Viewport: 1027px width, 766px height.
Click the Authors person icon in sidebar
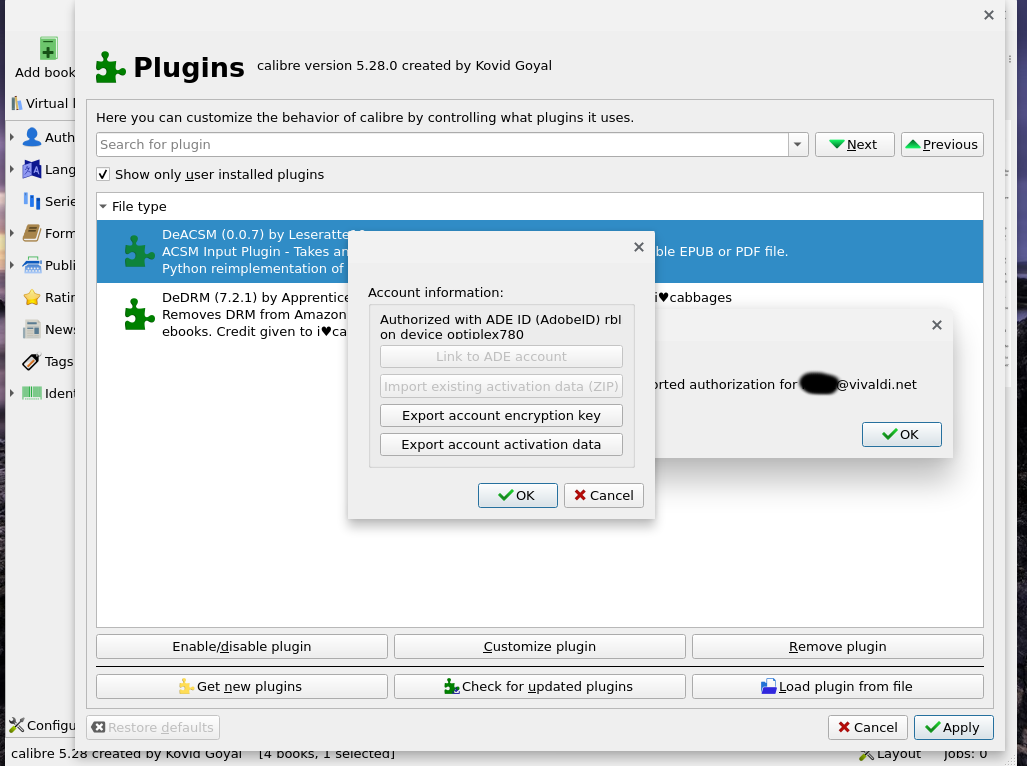pyautogui.click(x=33, y=137)
